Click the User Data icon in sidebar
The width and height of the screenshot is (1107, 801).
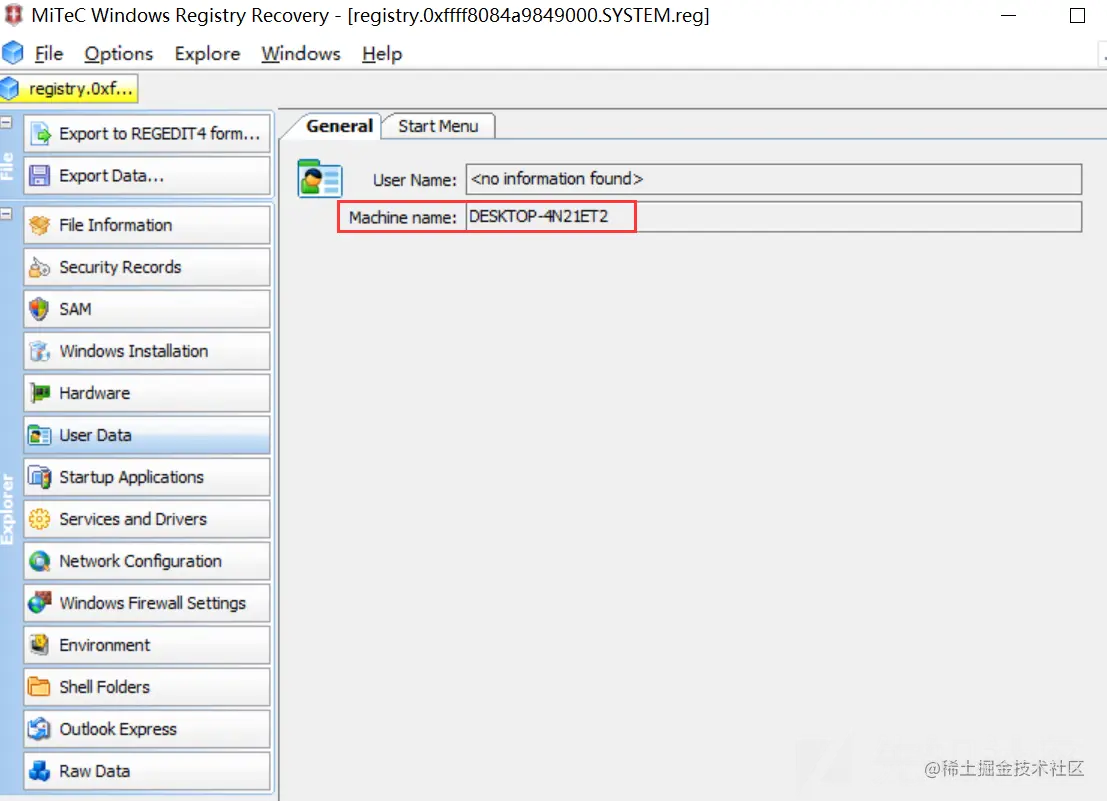click(x=40, y=435)
